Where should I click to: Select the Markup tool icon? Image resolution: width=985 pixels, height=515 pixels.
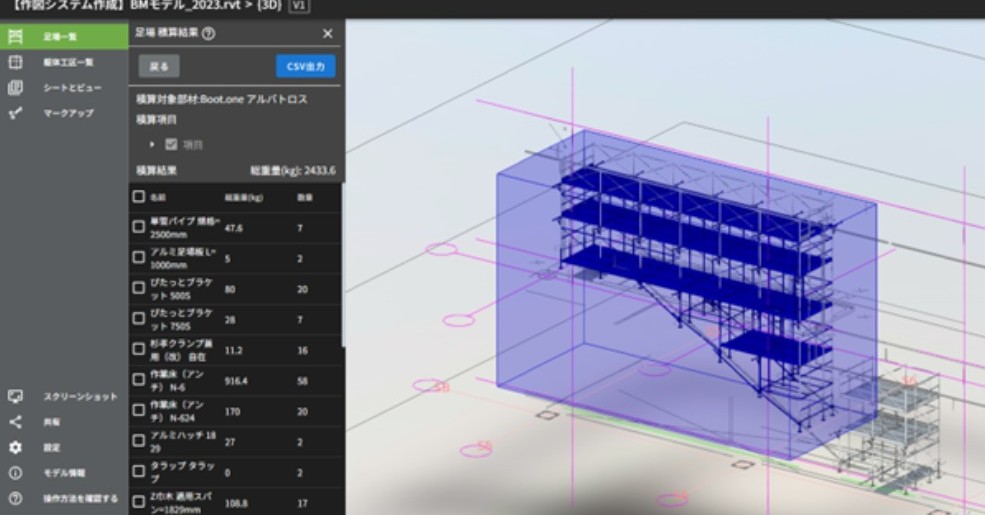pyautogui.click(x=16, y=113)
